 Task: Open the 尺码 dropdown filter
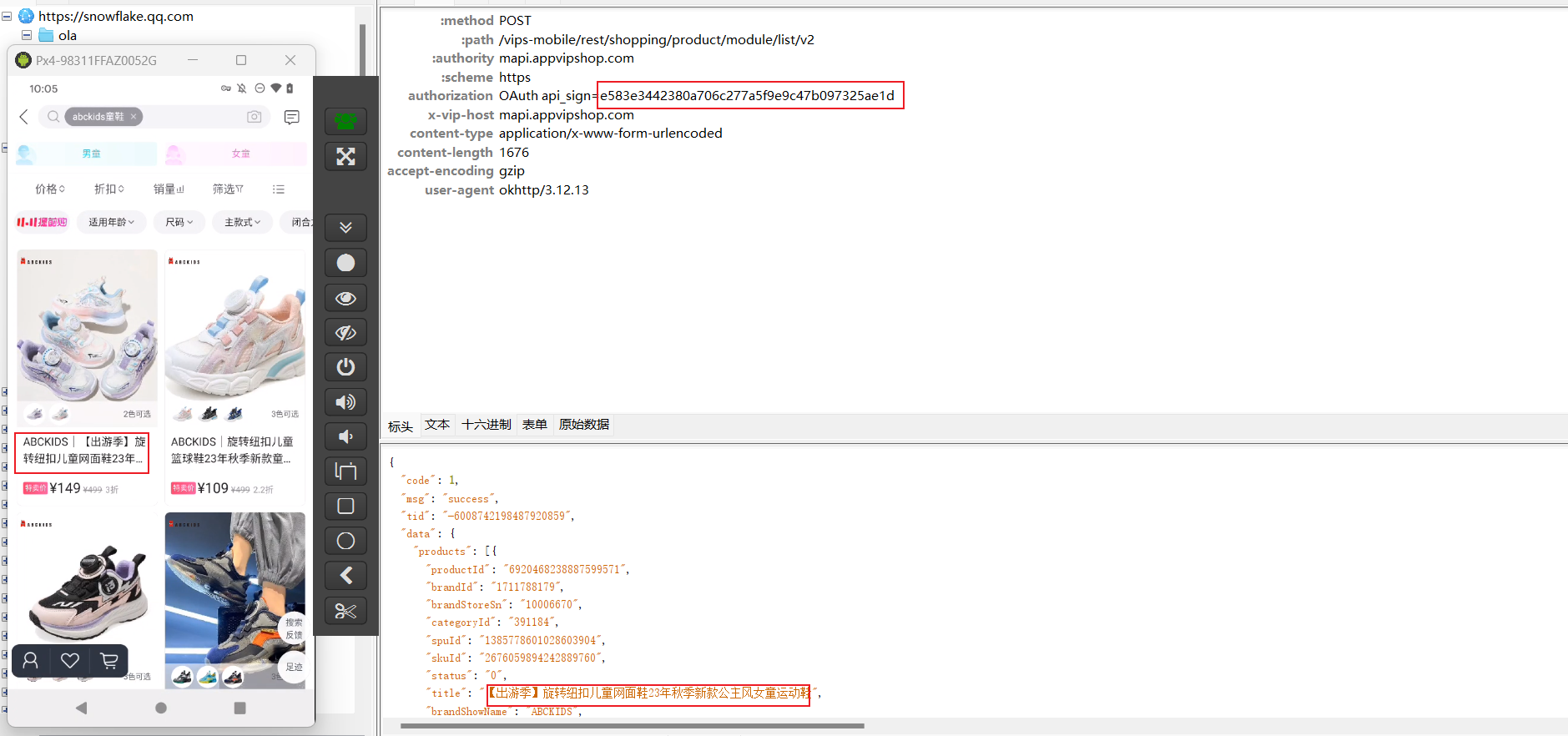pos(179,222)
